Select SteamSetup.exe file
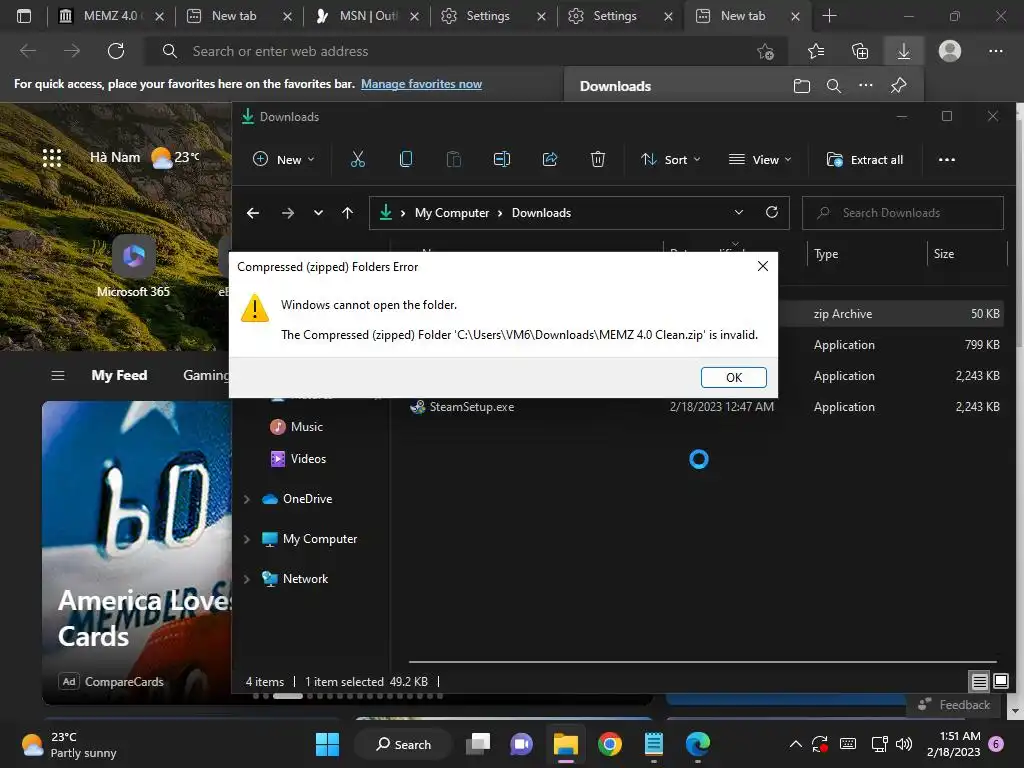Screen dimensions: 1024x768 point(472,407)
